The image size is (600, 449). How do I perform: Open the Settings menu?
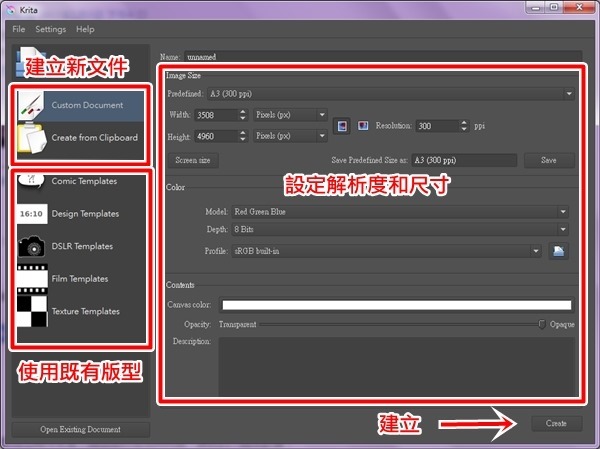pyautogui.click(x=50, y=30)
